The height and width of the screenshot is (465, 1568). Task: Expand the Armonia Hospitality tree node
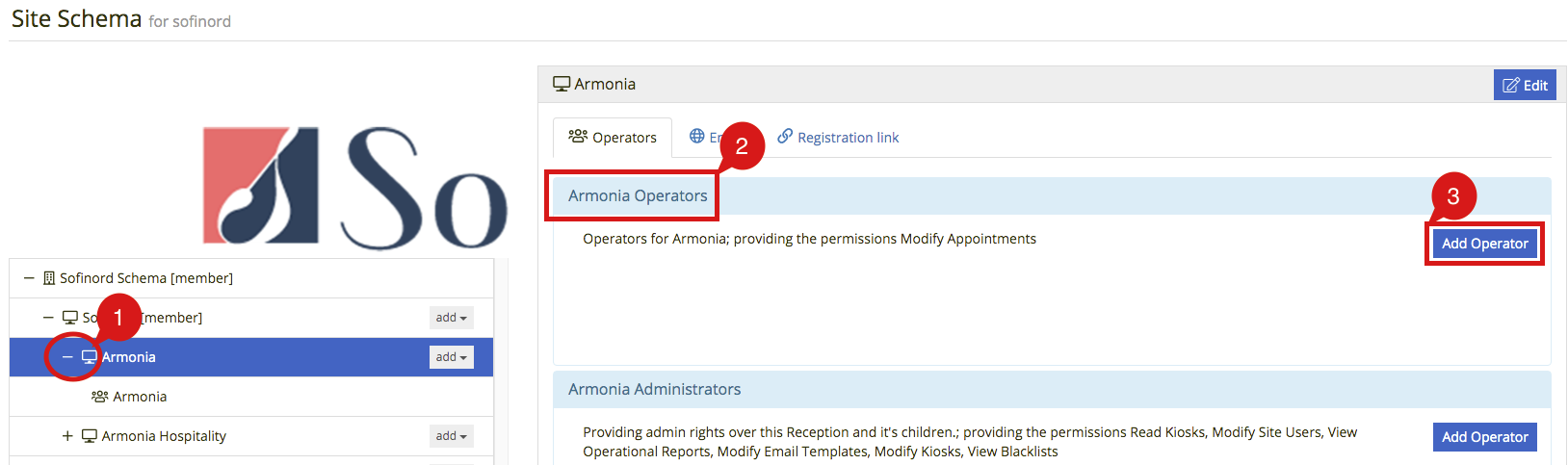pos(67,436)
